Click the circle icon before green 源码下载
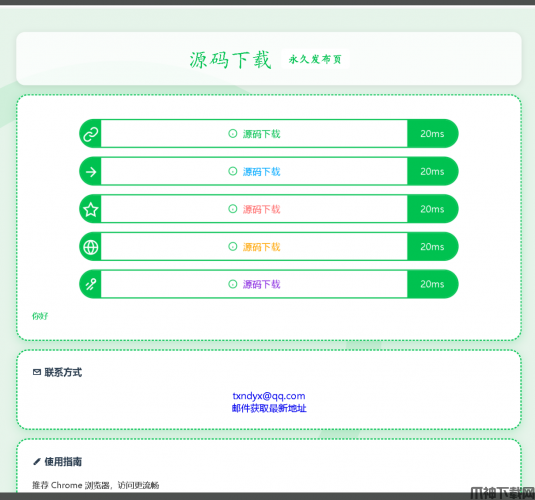This screenshot has width=535, height=500. click(x=233, y=133)
